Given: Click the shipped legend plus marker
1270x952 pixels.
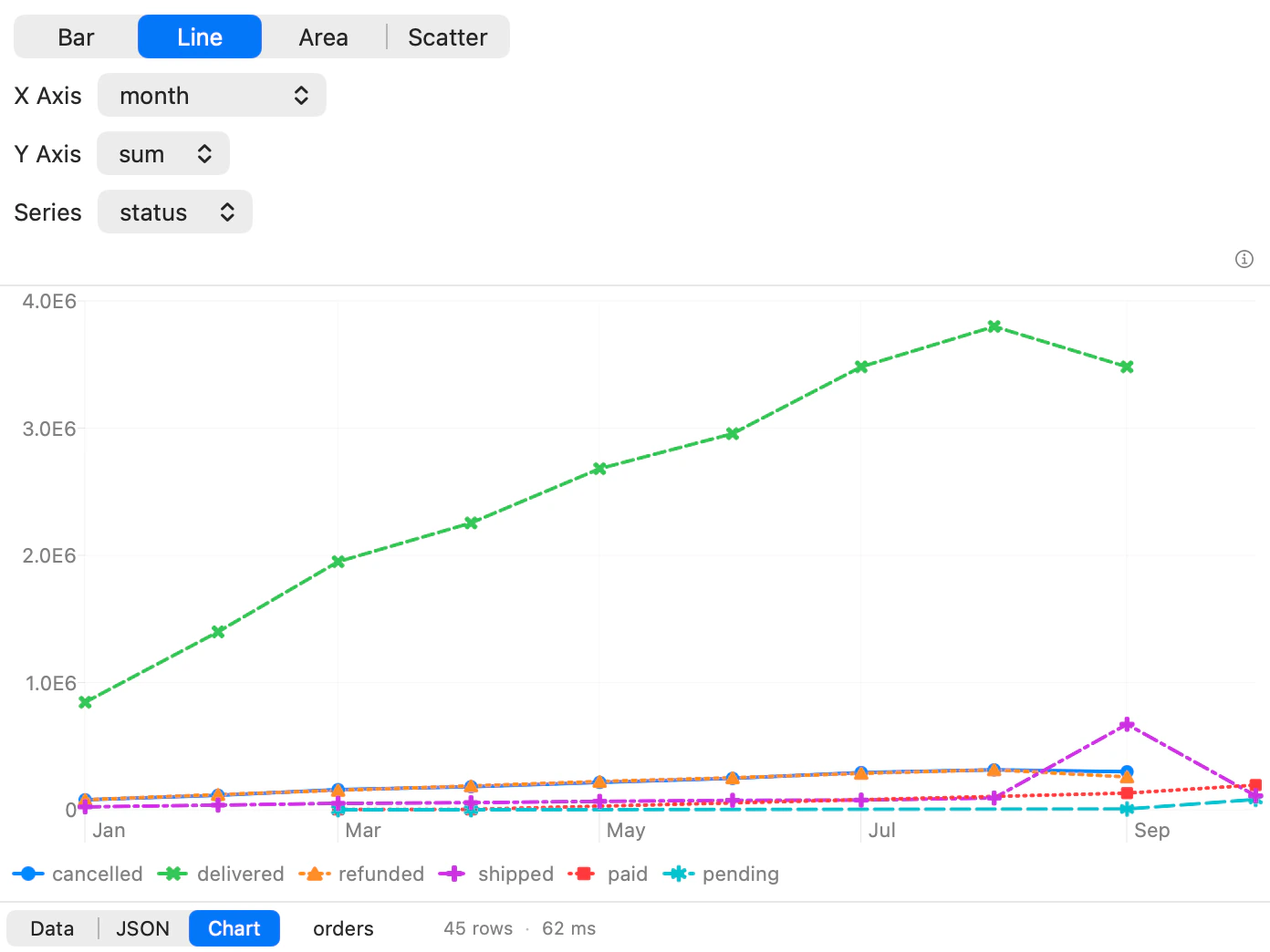Looking at the screenshot, I should (x=453, y=874).
